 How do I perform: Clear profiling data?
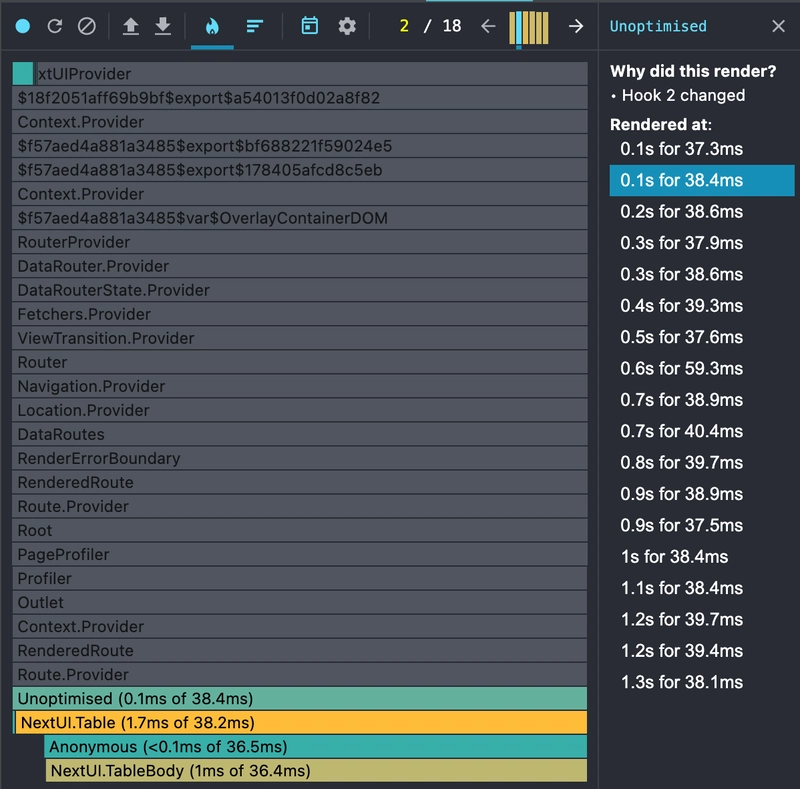pos(87,26)
